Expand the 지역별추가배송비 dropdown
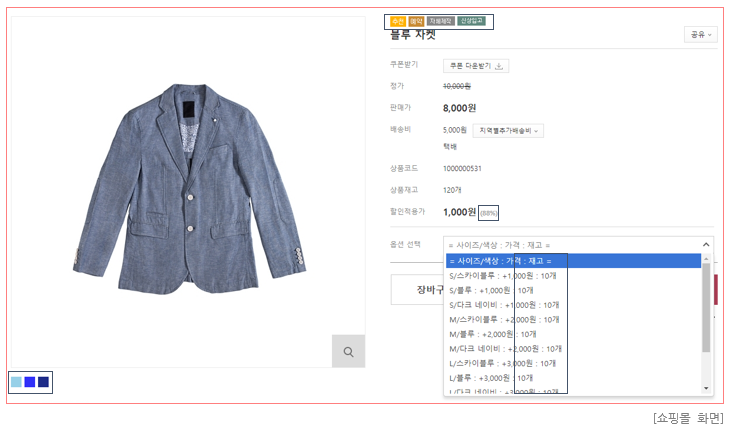The height and width of the screenshot is (434, 731). (508, 130)
